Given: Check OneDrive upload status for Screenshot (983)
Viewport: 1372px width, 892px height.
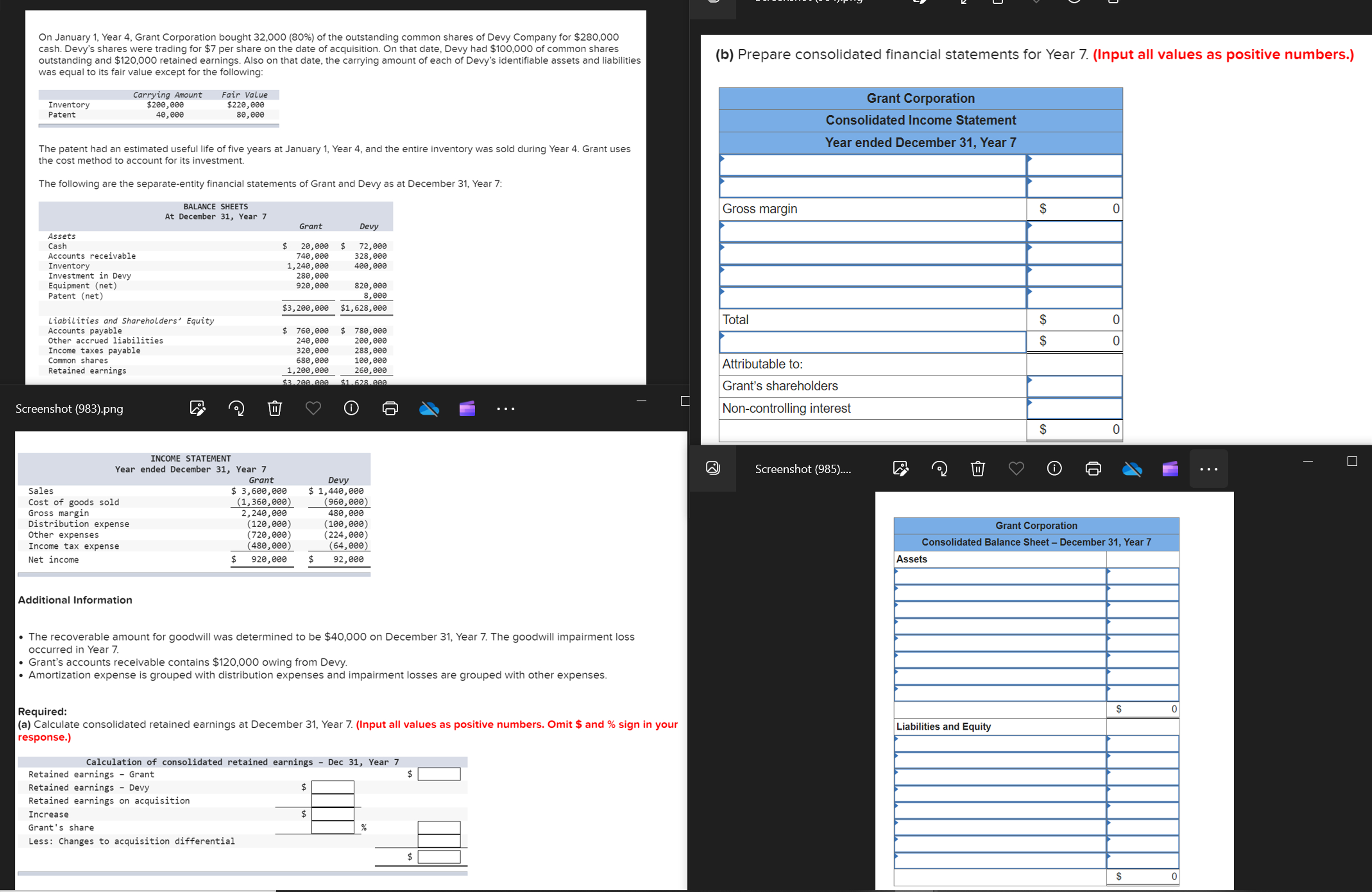Looking at the screenshot, I should click(429, 408).
